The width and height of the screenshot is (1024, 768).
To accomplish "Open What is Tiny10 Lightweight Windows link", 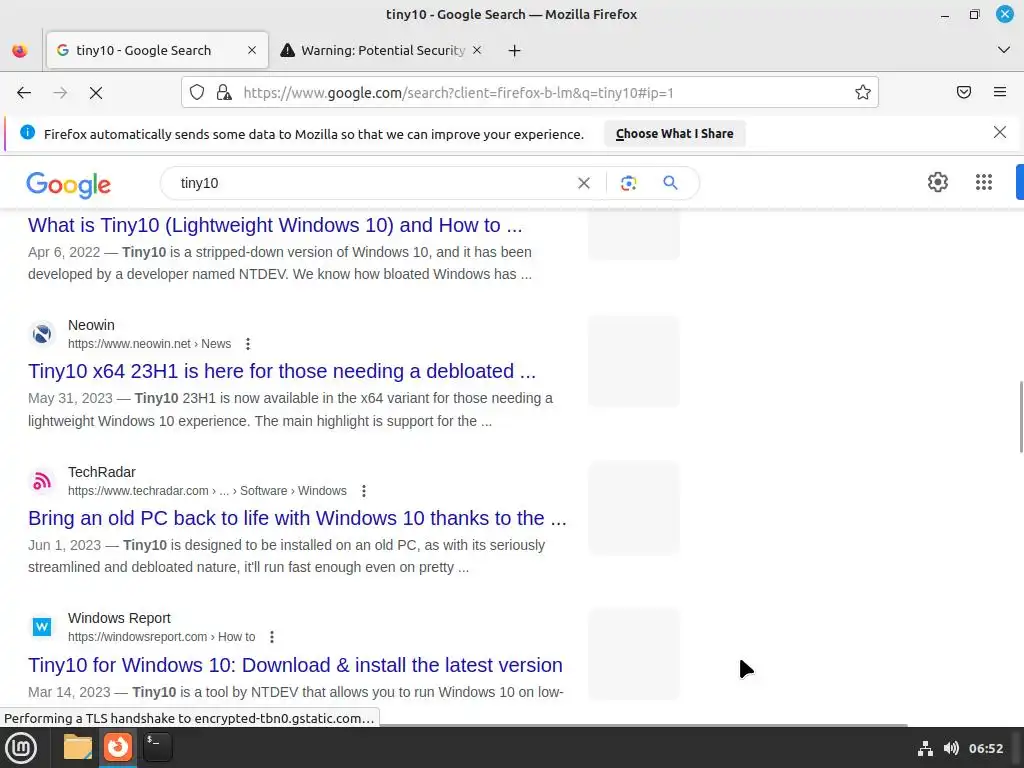I will [x=275, y=225].
